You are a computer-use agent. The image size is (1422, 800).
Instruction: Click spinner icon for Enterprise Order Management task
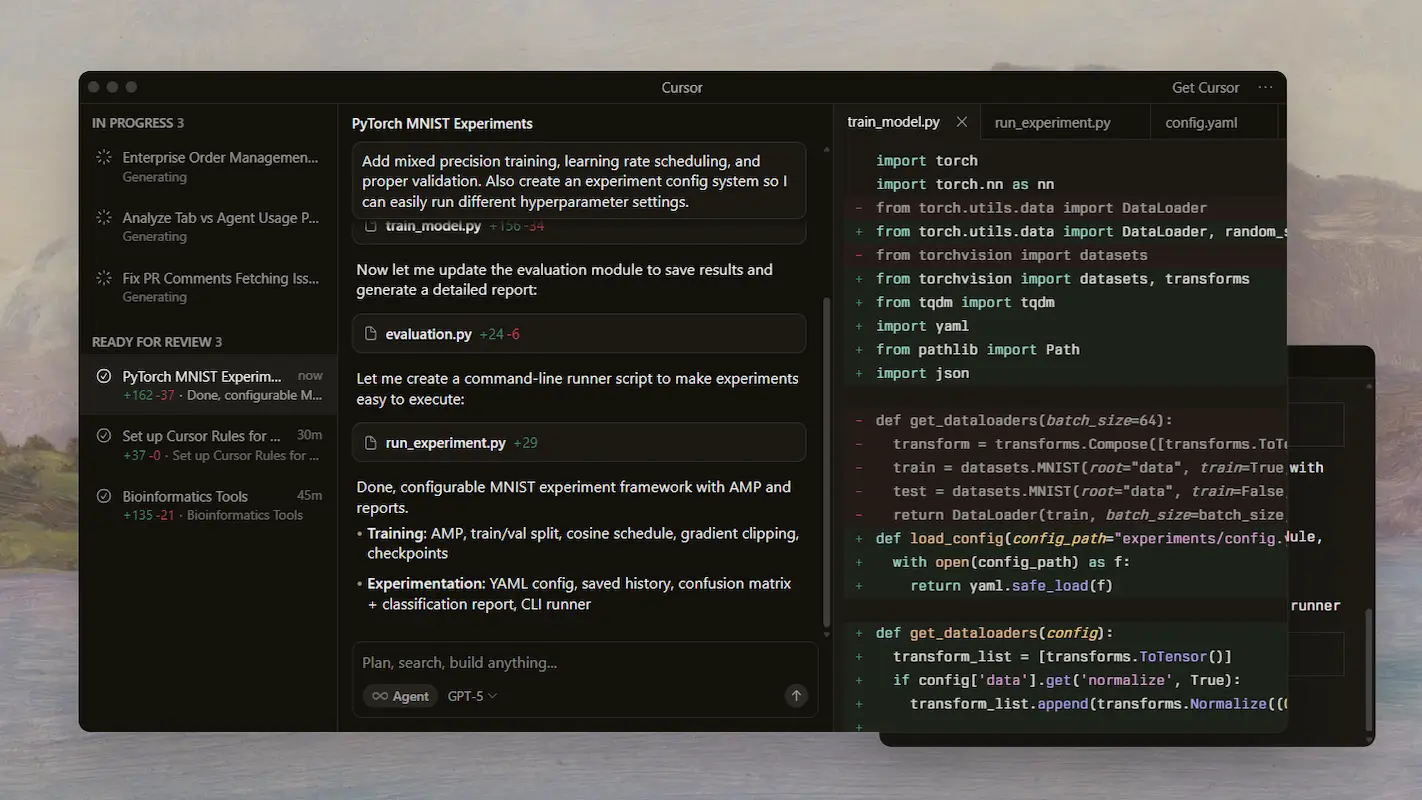pos(103,158)
